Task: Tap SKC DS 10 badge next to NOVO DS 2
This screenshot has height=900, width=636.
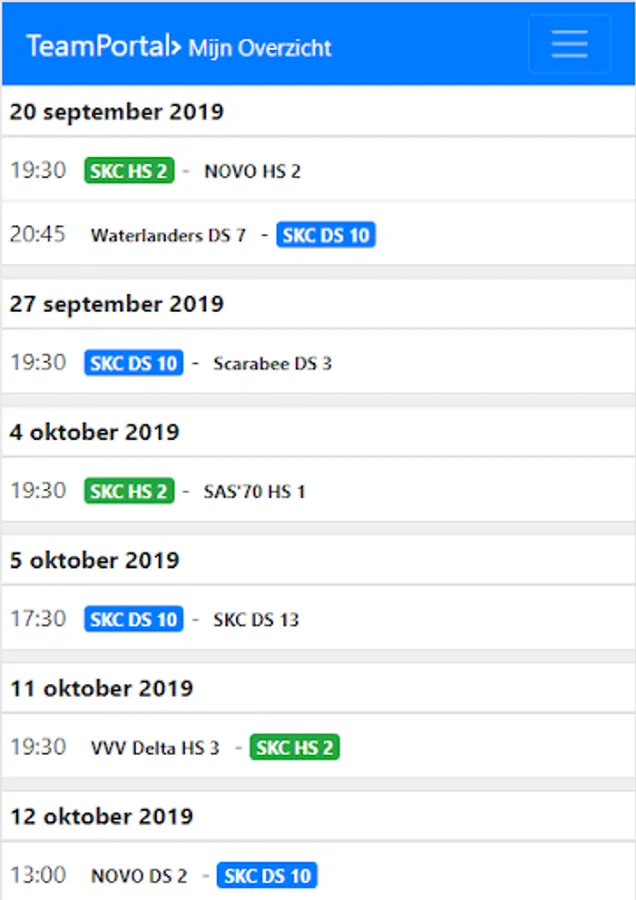Action: tap(267, 876)
